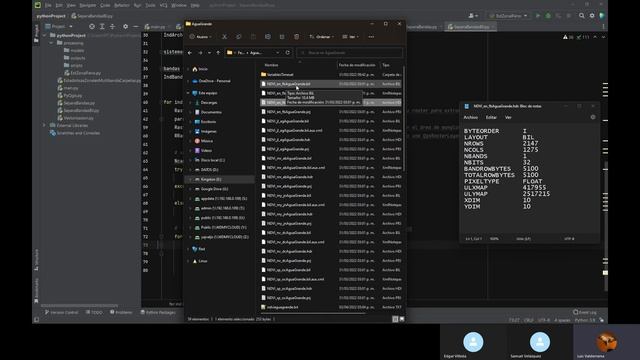Sort by the Nombre column header

(271, 65)
